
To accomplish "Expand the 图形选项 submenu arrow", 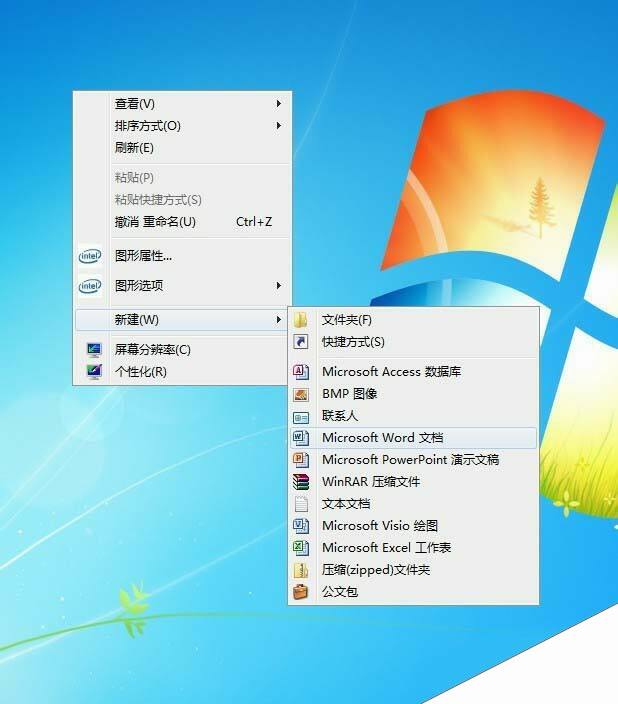I will [278, 286].
